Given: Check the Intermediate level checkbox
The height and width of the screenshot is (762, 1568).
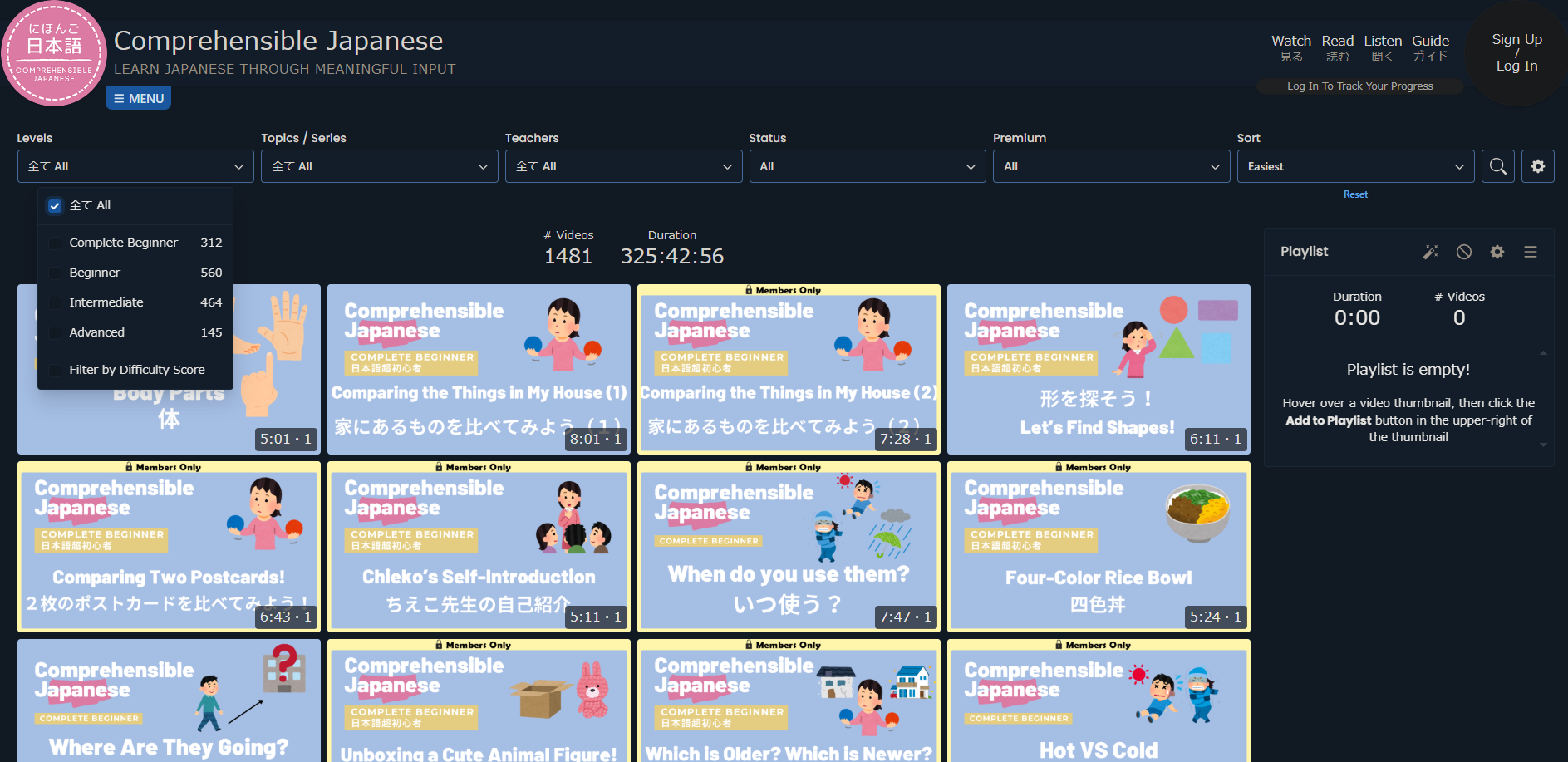Looking at the screenshot, I should [x=55, y=303].
